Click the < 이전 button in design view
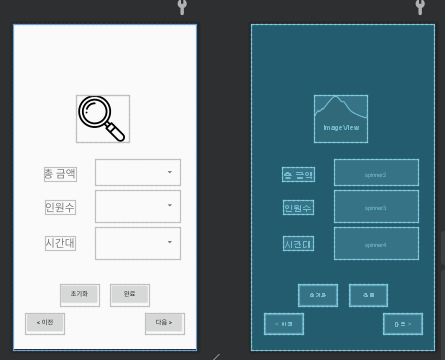This screenshot has height=360, width=445. click(45, 324)
